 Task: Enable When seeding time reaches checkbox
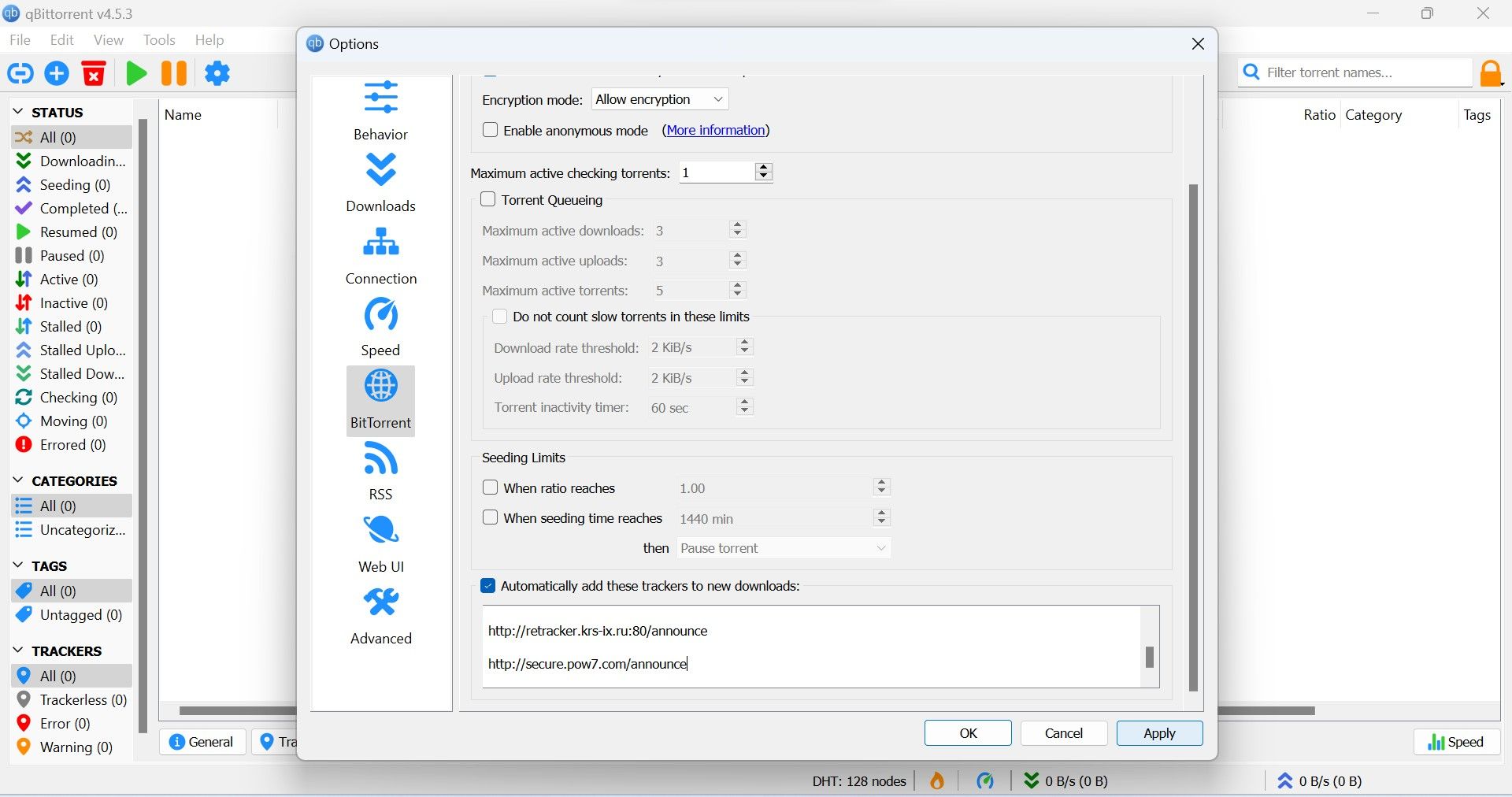(x=490, y=517)
